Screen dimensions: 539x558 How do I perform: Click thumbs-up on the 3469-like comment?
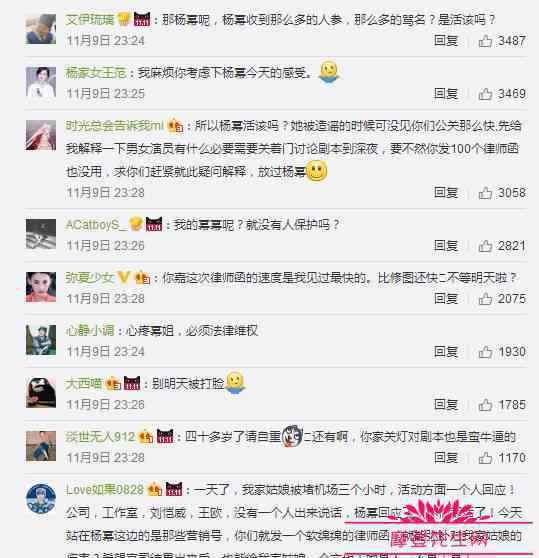[485, 94]
